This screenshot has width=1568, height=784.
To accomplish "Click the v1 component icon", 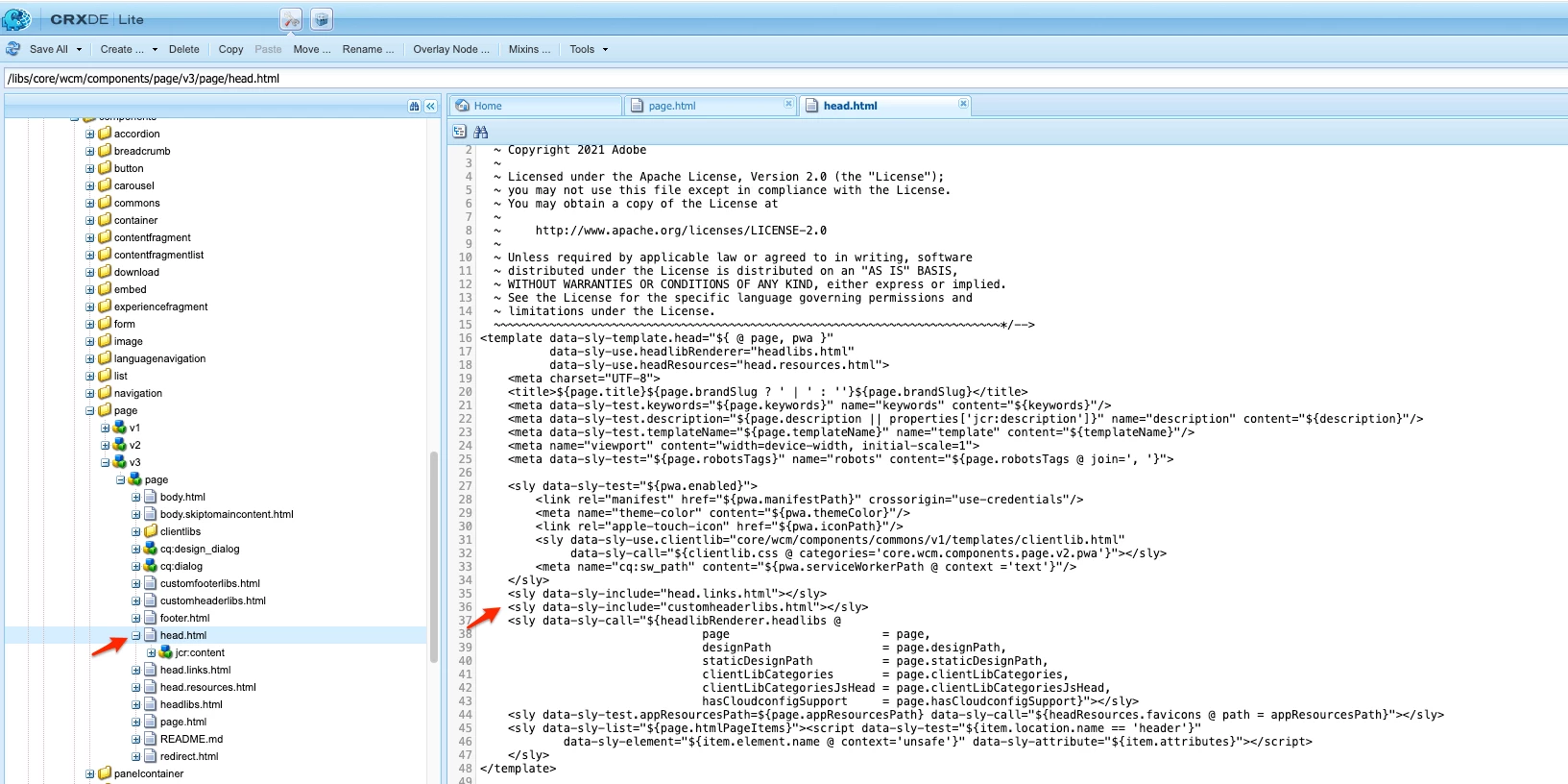I will tap(120, 428).
